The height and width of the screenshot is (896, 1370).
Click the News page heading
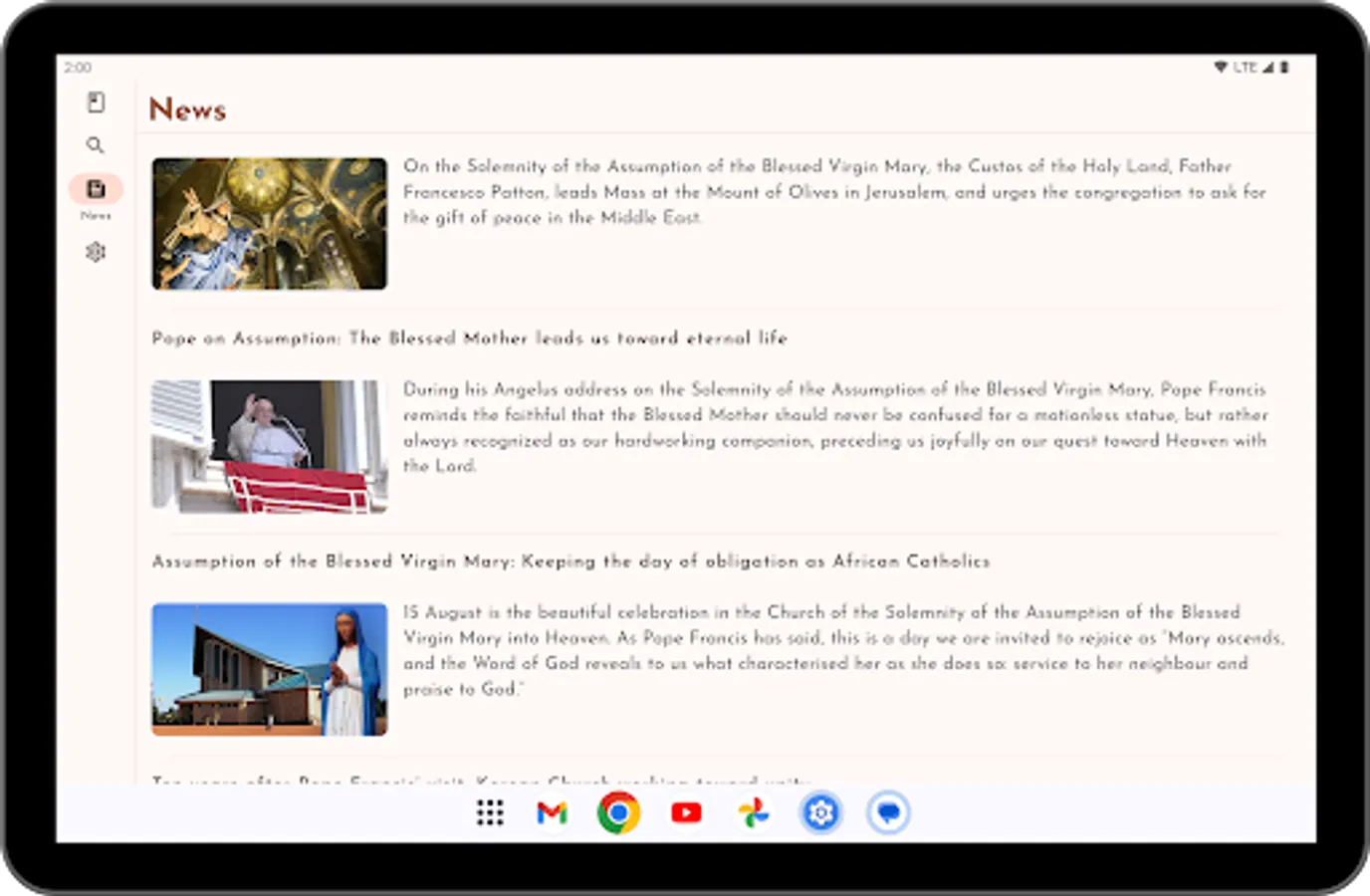(x=188, y=109)
